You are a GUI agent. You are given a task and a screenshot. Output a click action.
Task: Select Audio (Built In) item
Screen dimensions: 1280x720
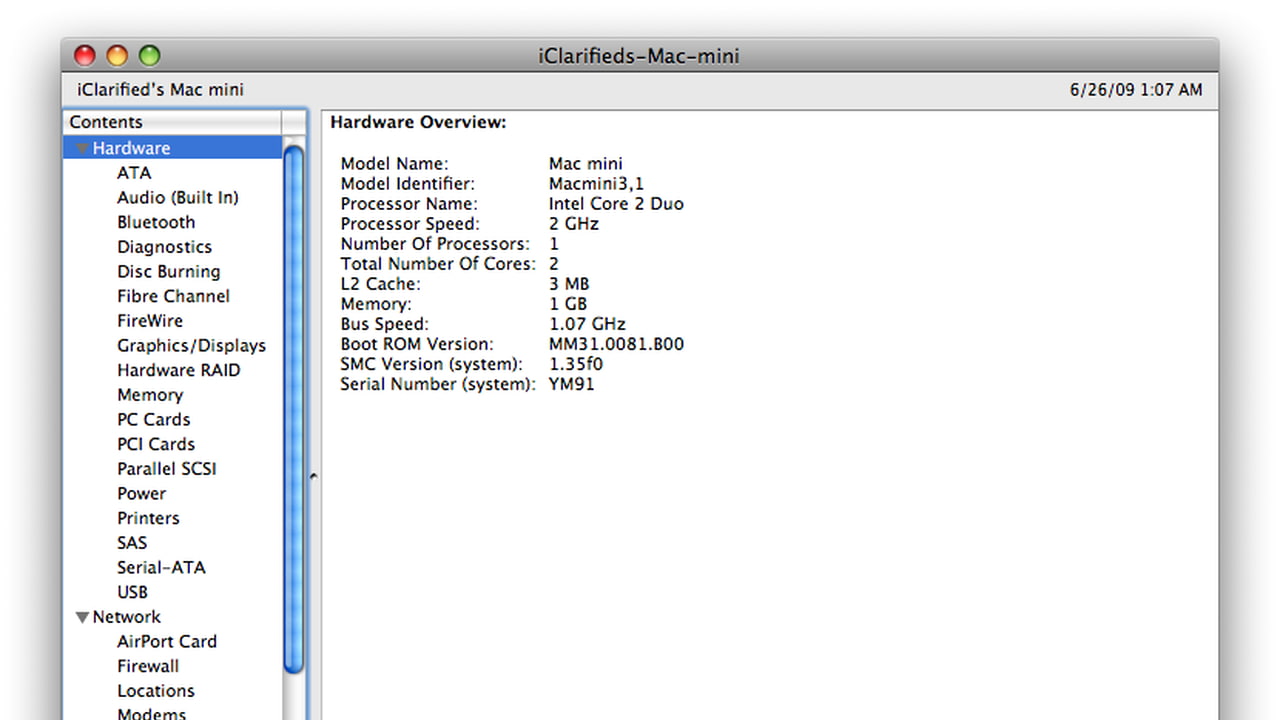178,198
